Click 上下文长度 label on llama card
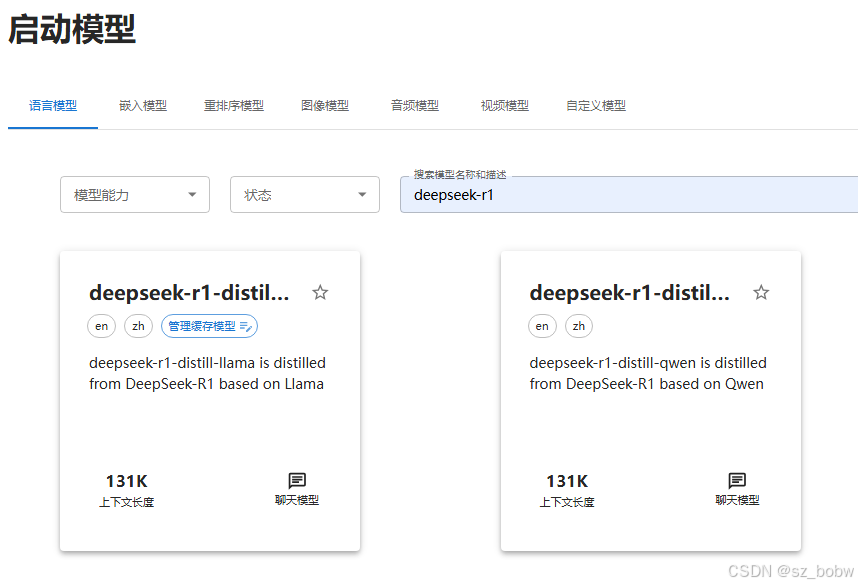 tap(126, 502)
